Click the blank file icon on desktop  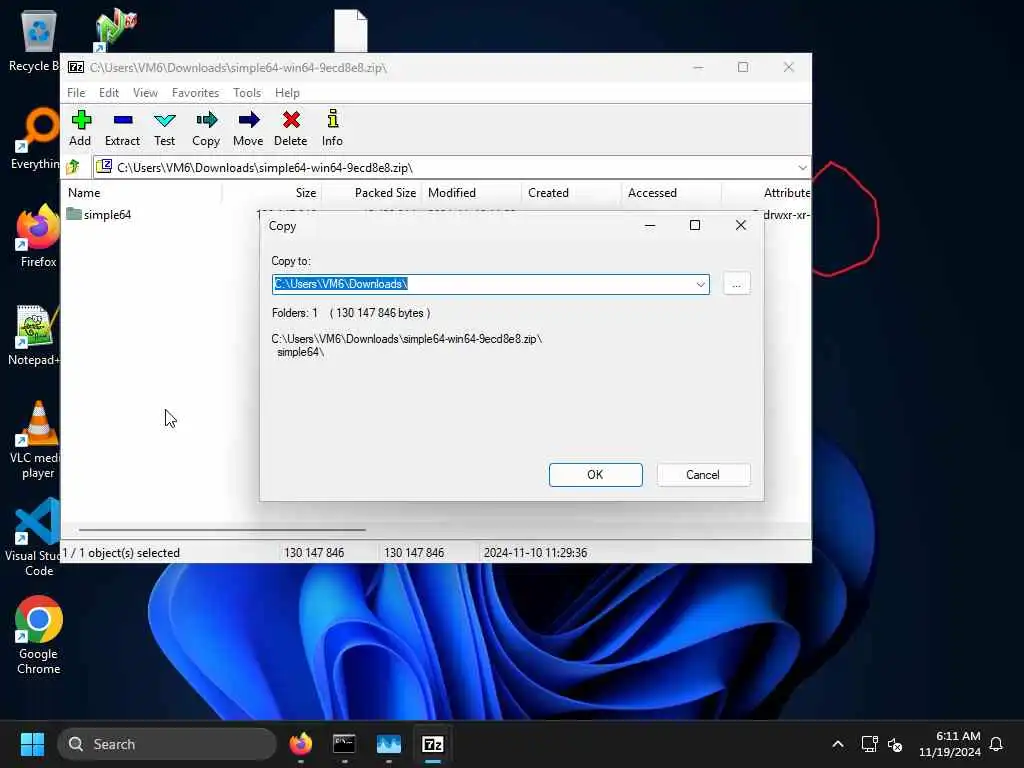[x=351, y=30]
